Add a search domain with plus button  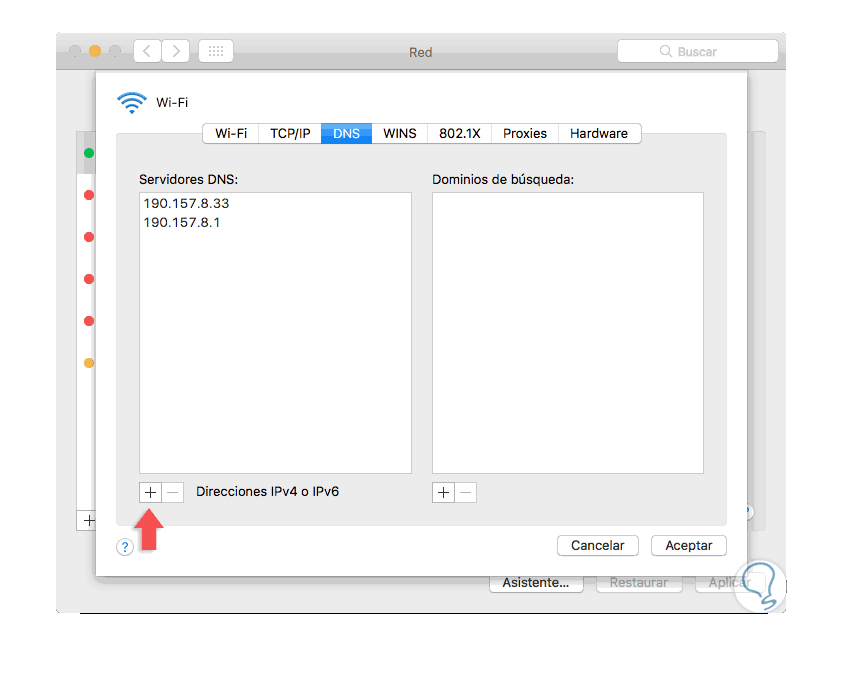coord(444,492)
